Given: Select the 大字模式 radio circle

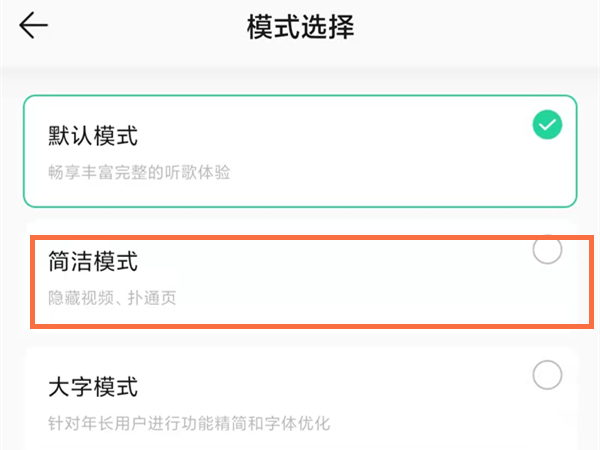Looking at the screenshot, I should click(x=547, y=375).
